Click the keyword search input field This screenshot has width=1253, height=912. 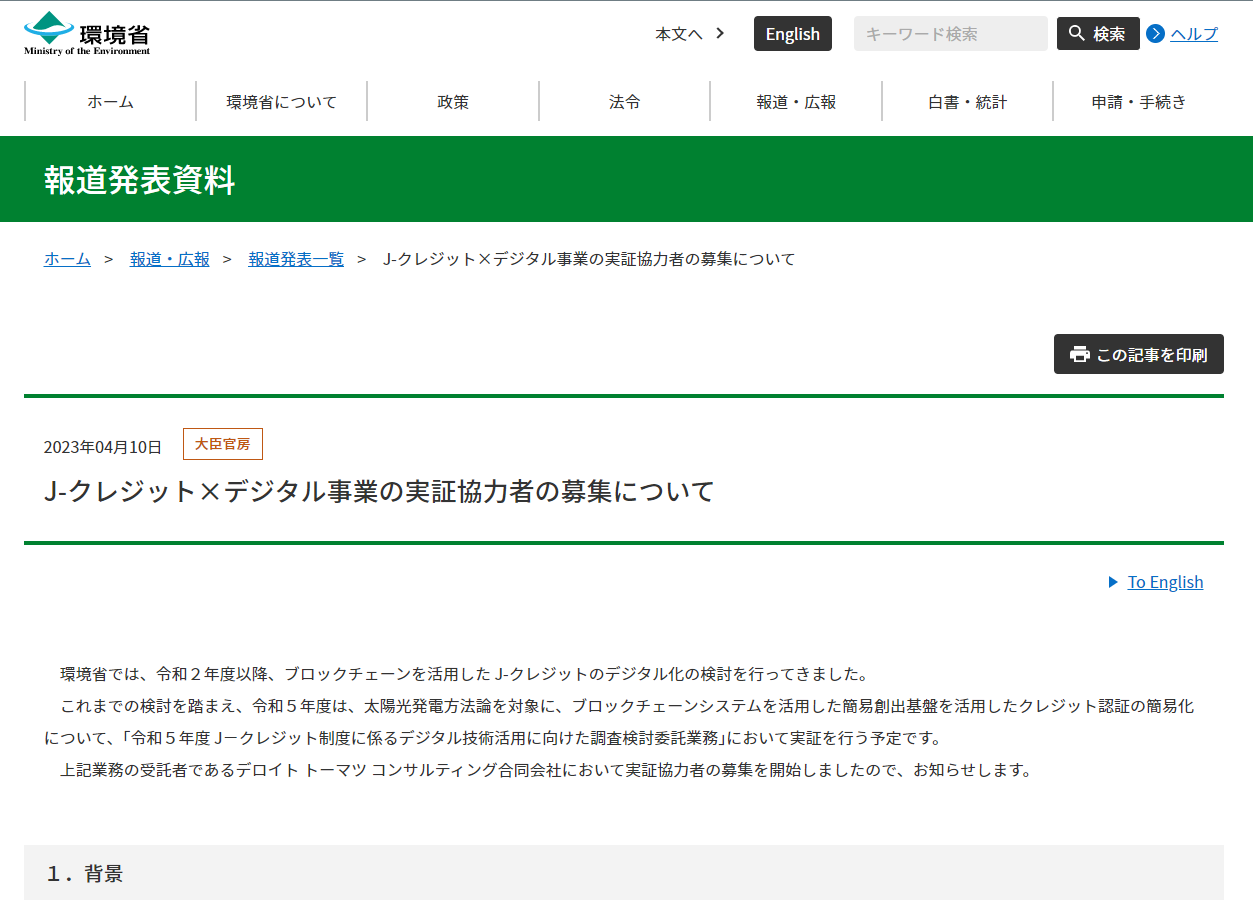click(x=948, y=33)
